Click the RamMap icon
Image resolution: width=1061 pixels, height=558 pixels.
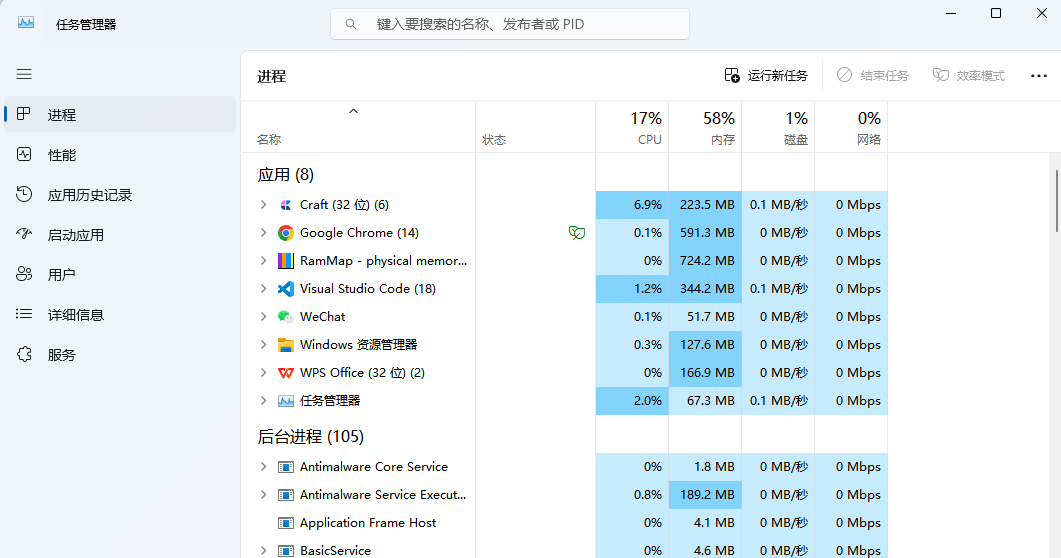click(286, 260)
